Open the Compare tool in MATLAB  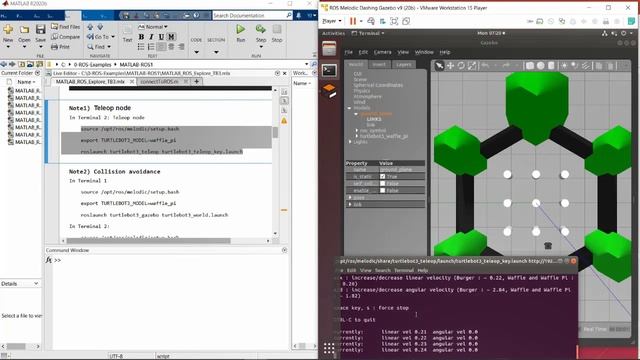click(x=65, y=37)
